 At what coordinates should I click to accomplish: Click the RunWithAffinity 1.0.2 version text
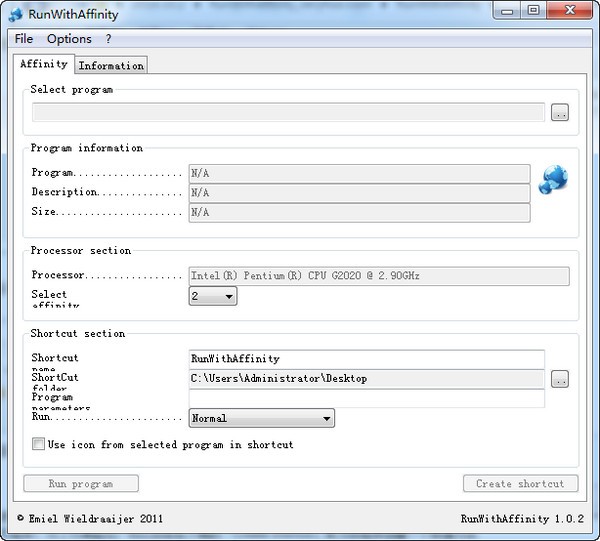522,519
